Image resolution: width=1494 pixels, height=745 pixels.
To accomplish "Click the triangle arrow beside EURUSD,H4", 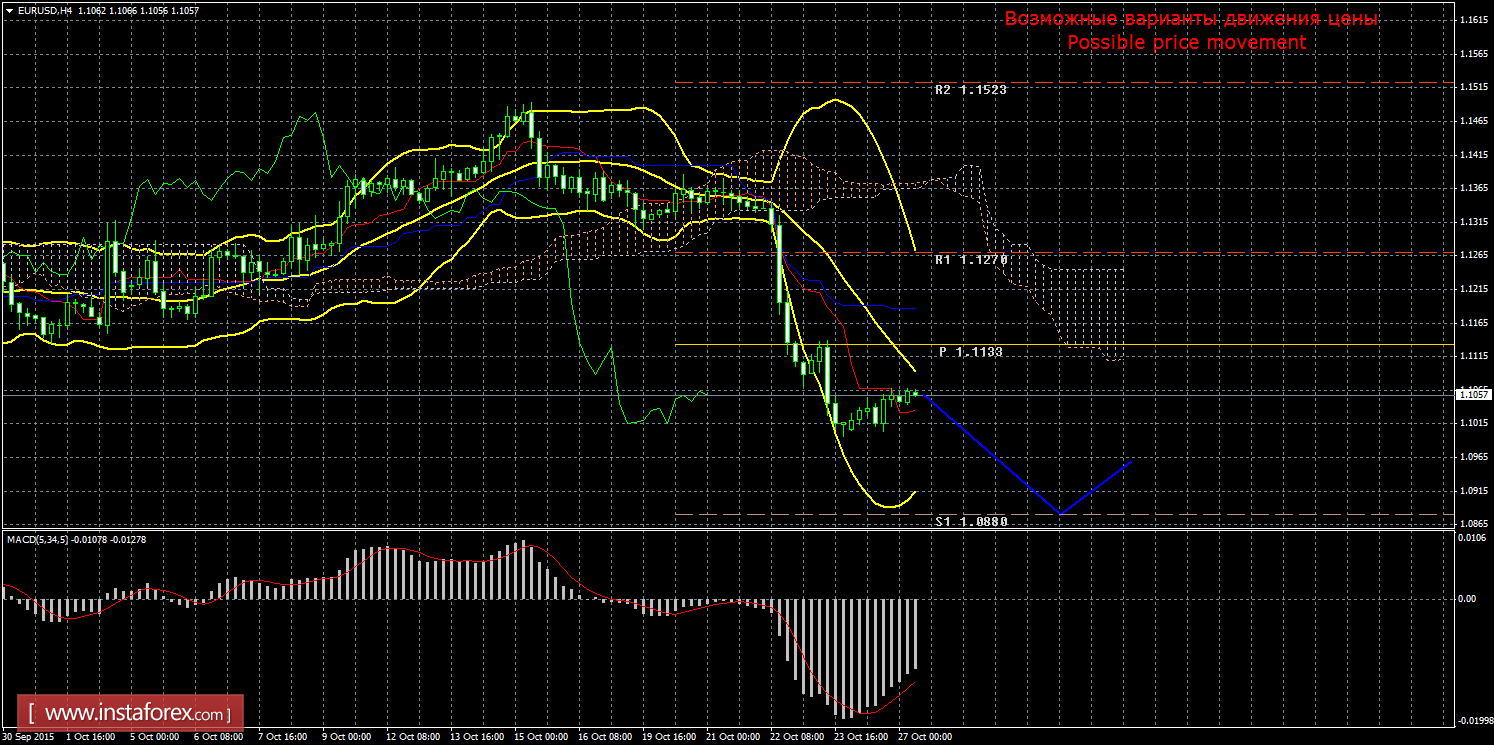I will point(9,9).
